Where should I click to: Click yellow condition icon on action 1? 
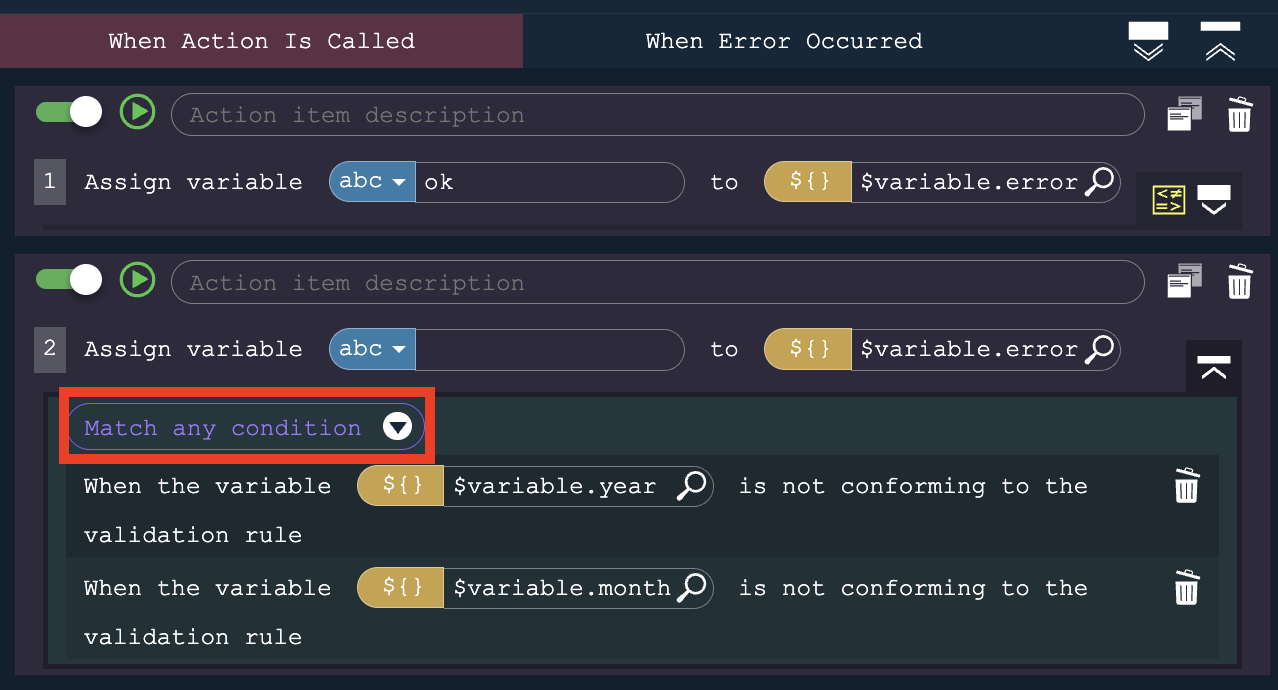[x=1168, y=200]
